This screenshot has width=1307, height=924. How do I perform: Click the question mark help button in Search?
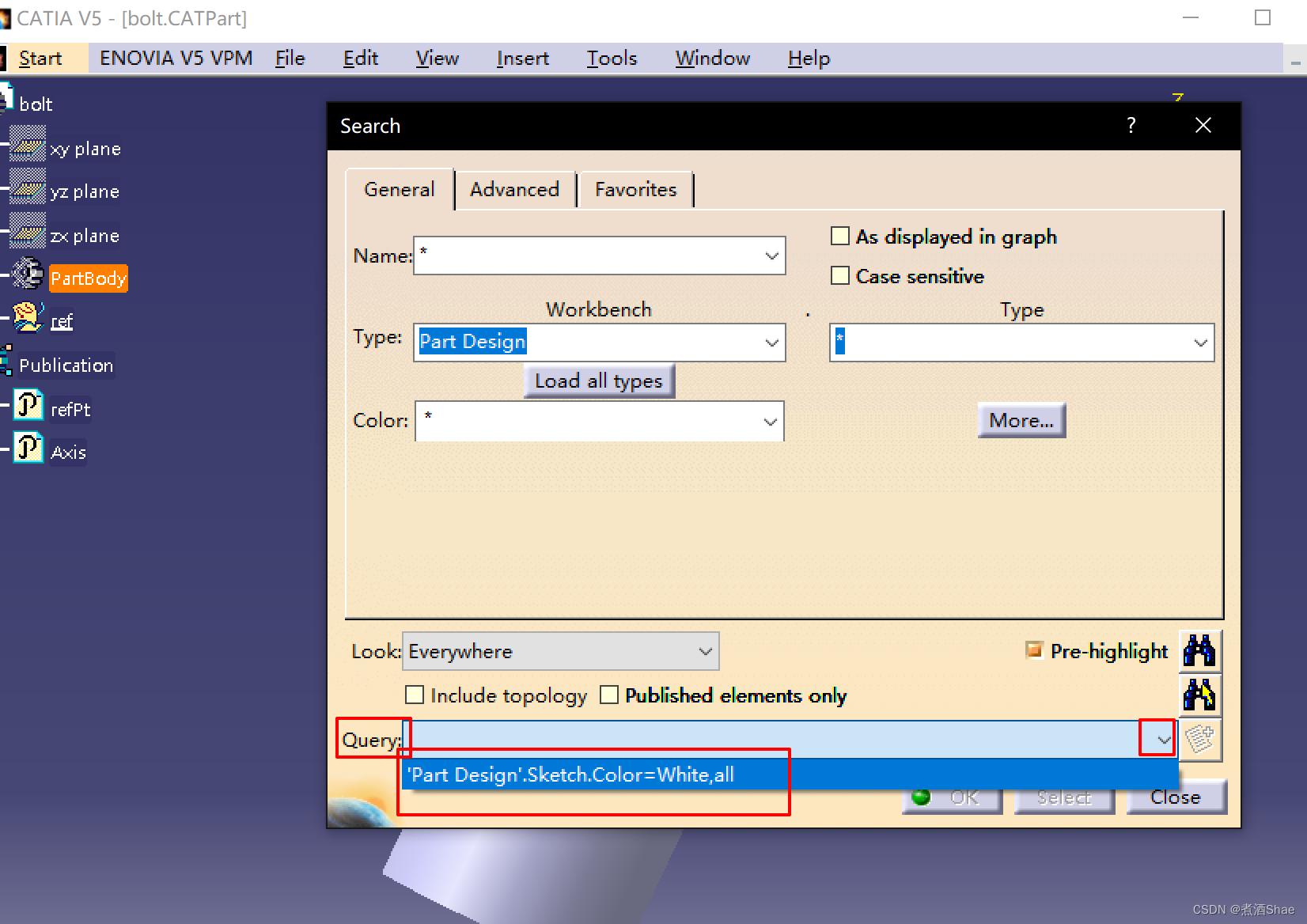click(x=1131, y=125)
